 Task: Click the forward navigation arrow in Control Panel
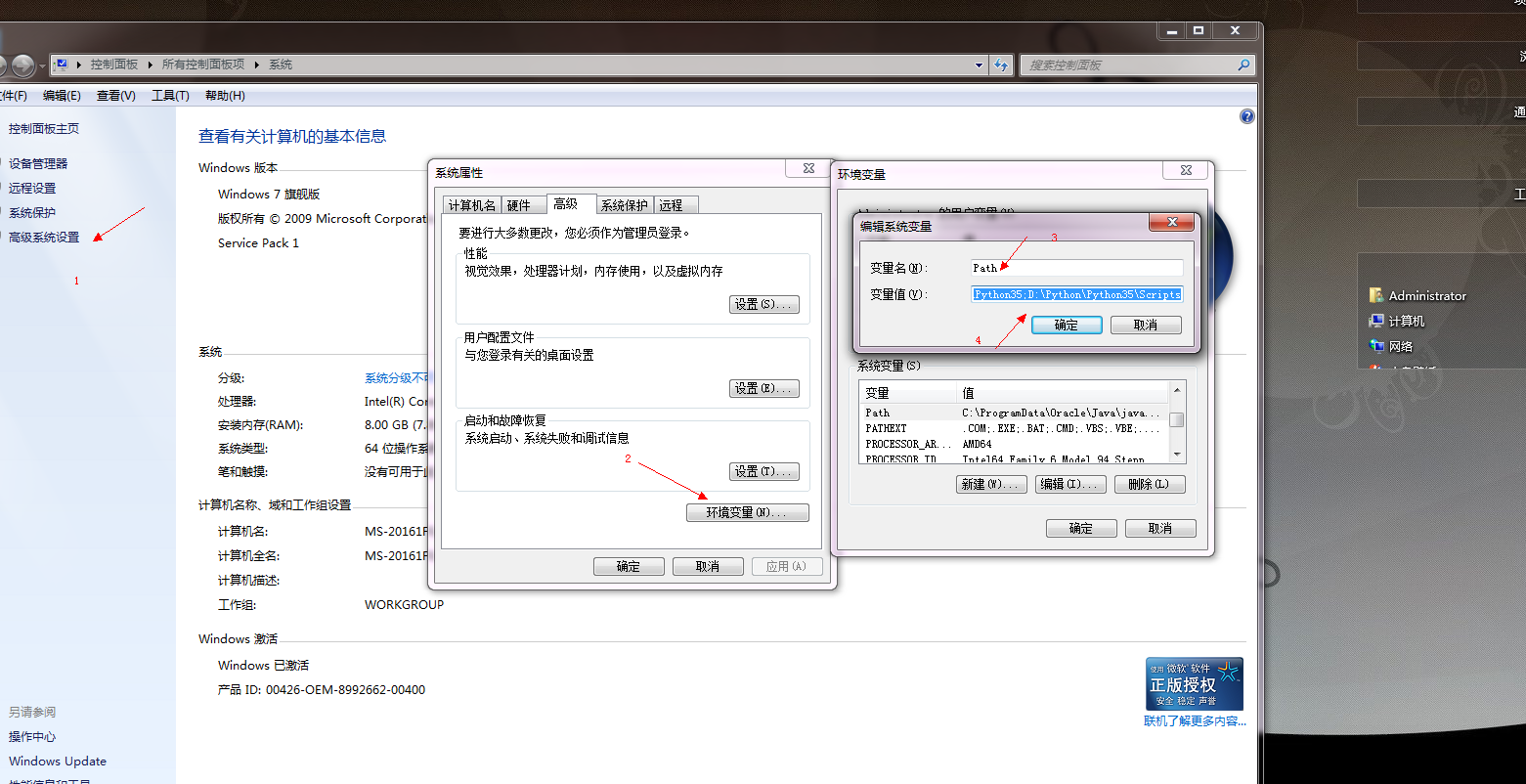22,65
